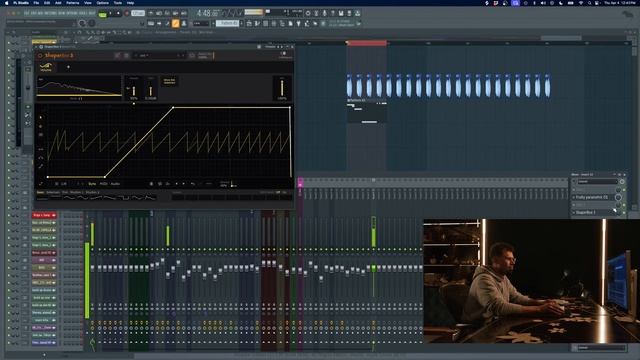Click the second ShaperBox smooth slider
Screen dimensions: 640x360
point(151,91)
